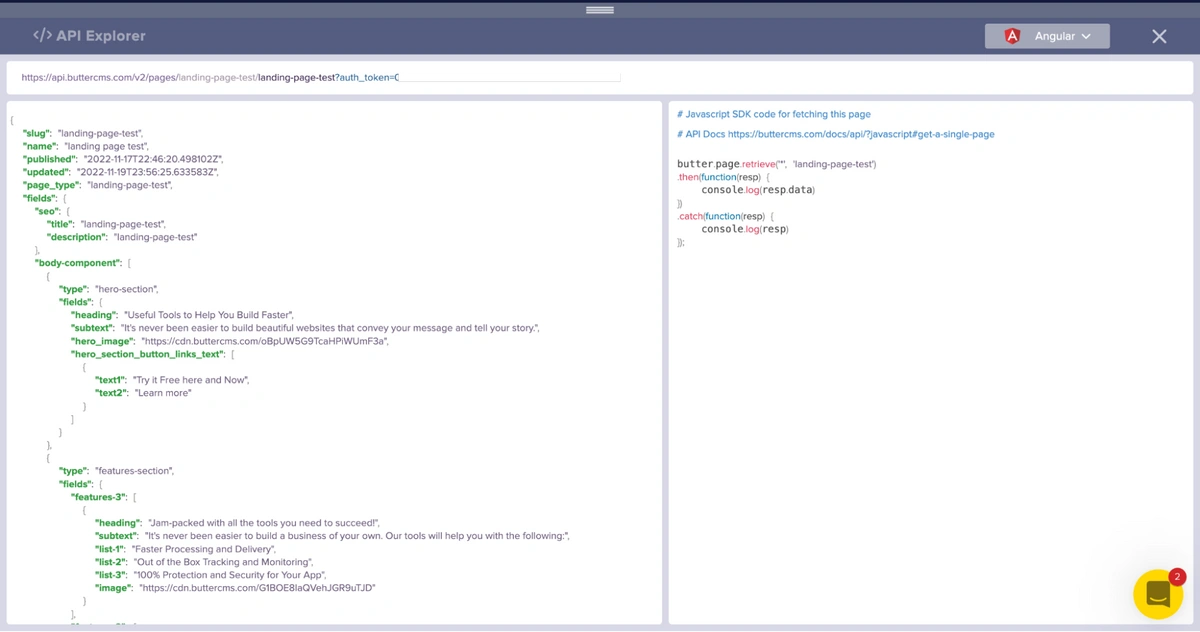Viewport: 1200px width, 632px height.
Task: Click the "hero-section" type value
Action: (126, 289)
